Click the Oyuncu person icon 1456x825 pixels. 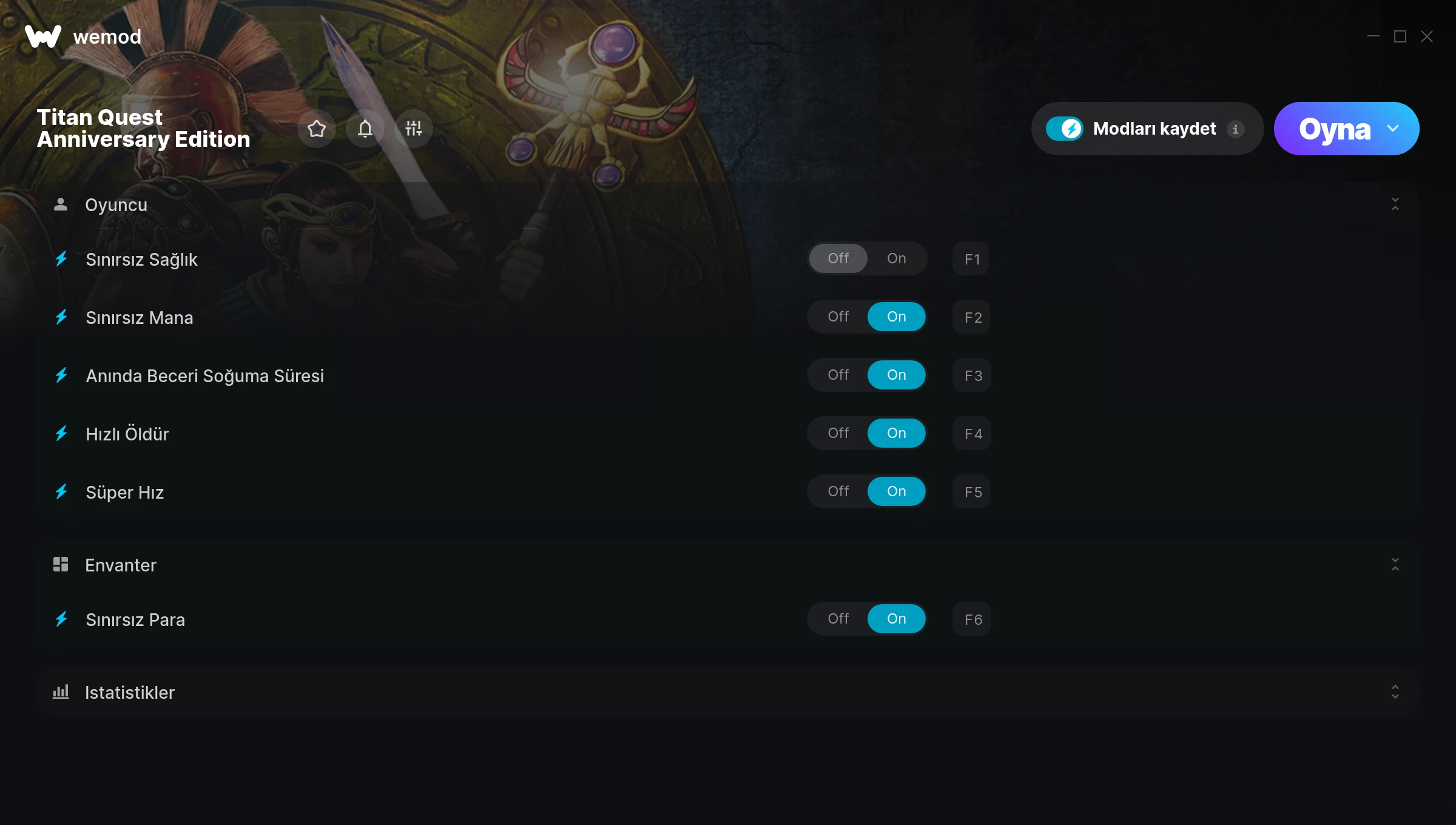(61, 204)
